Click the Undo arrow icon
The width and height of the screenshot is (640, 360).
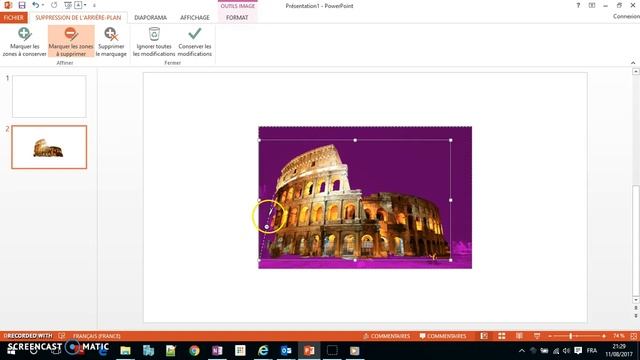[x=36, y=5]
